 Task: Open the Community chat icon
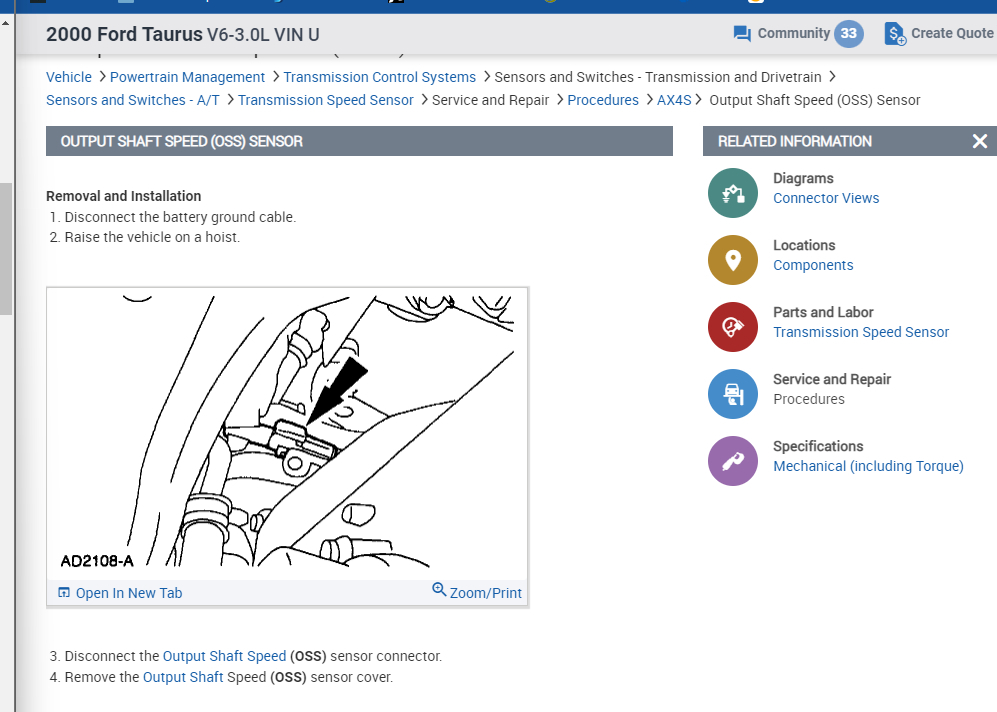coord(742,34)
